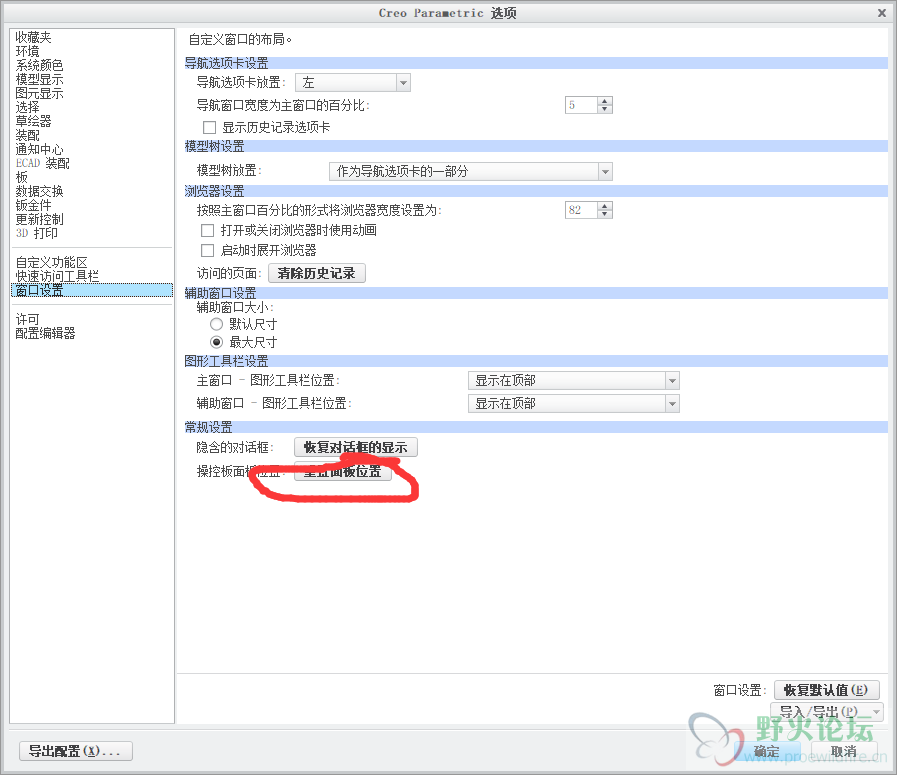Click 恢复默认值(E) button
897x775 pixels.
tap(826, 690)
